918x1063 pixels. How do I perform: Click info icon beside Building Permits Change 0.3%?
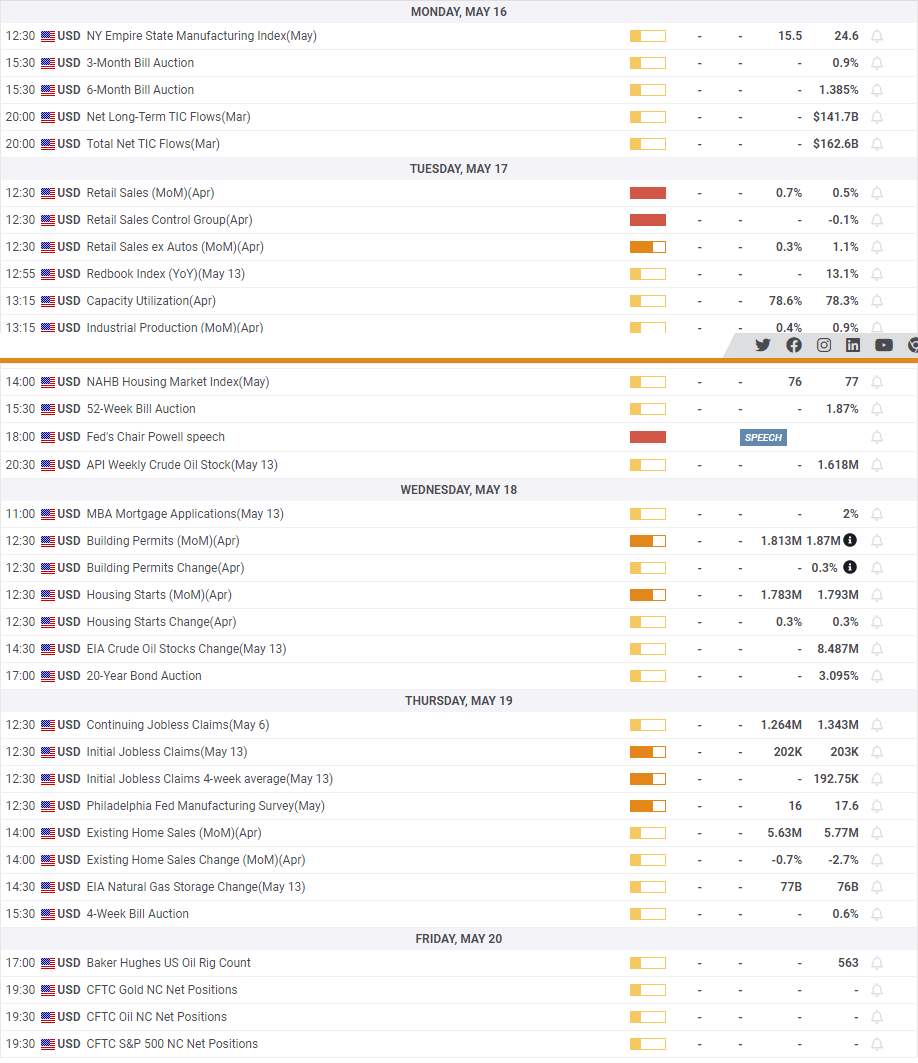(x=850, y=567)
